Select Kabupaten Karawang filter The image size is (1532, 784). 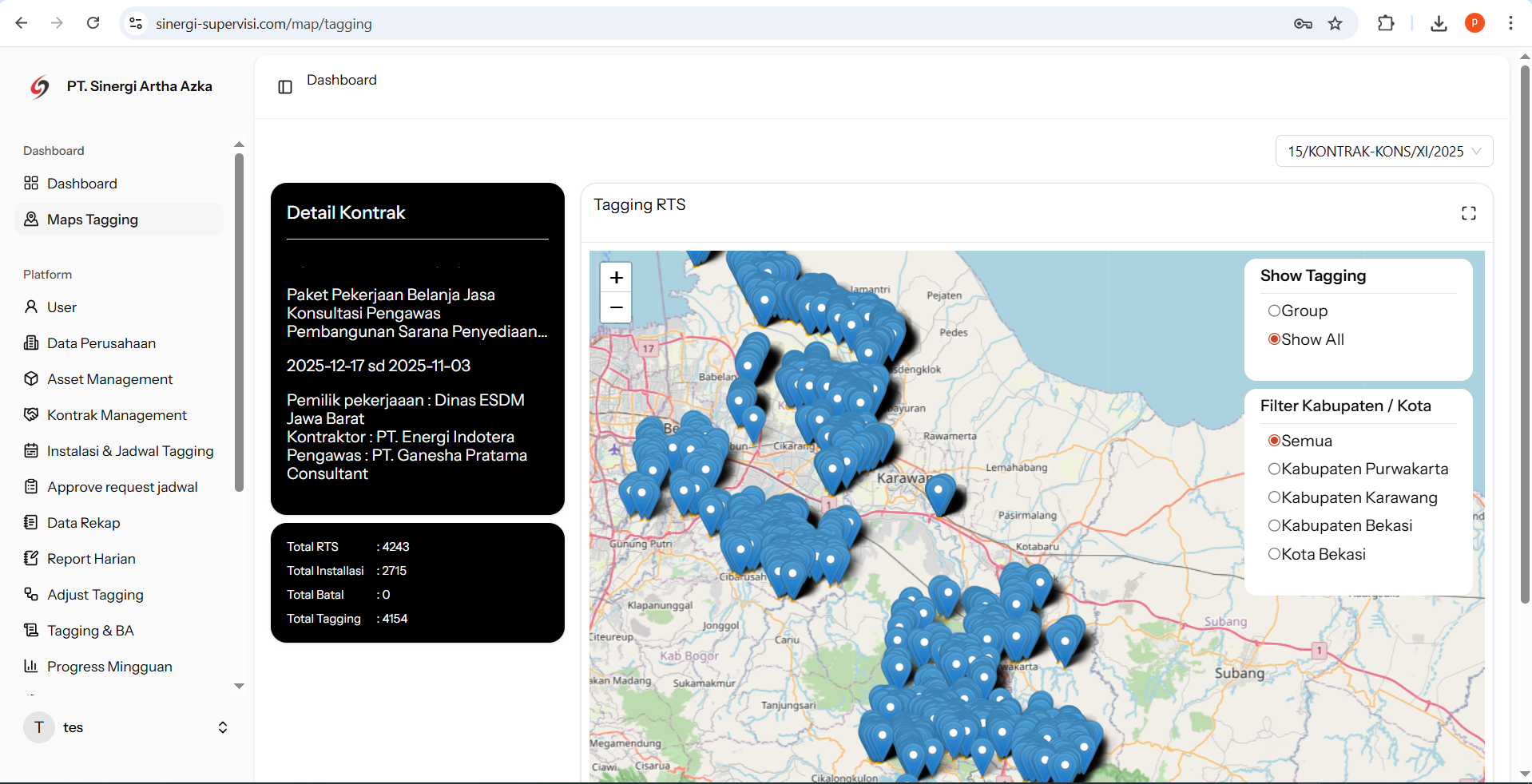1275,497
